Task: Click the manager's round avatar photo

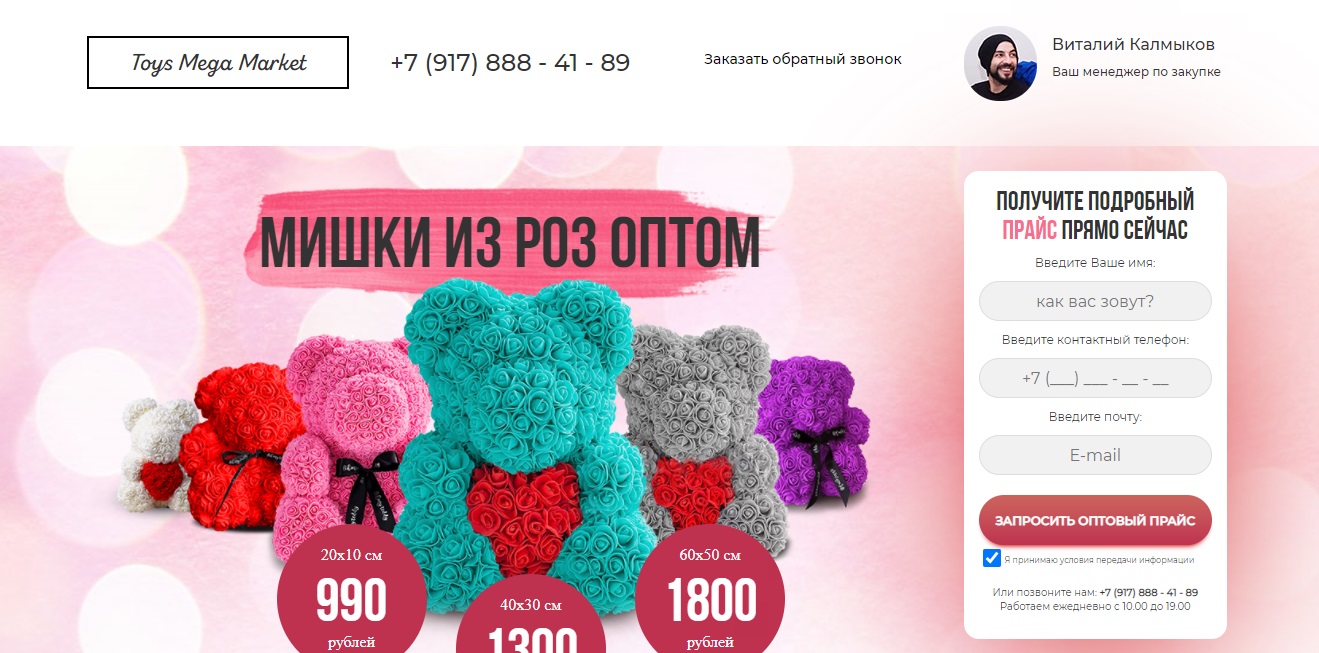Action: click(1000, 63)
